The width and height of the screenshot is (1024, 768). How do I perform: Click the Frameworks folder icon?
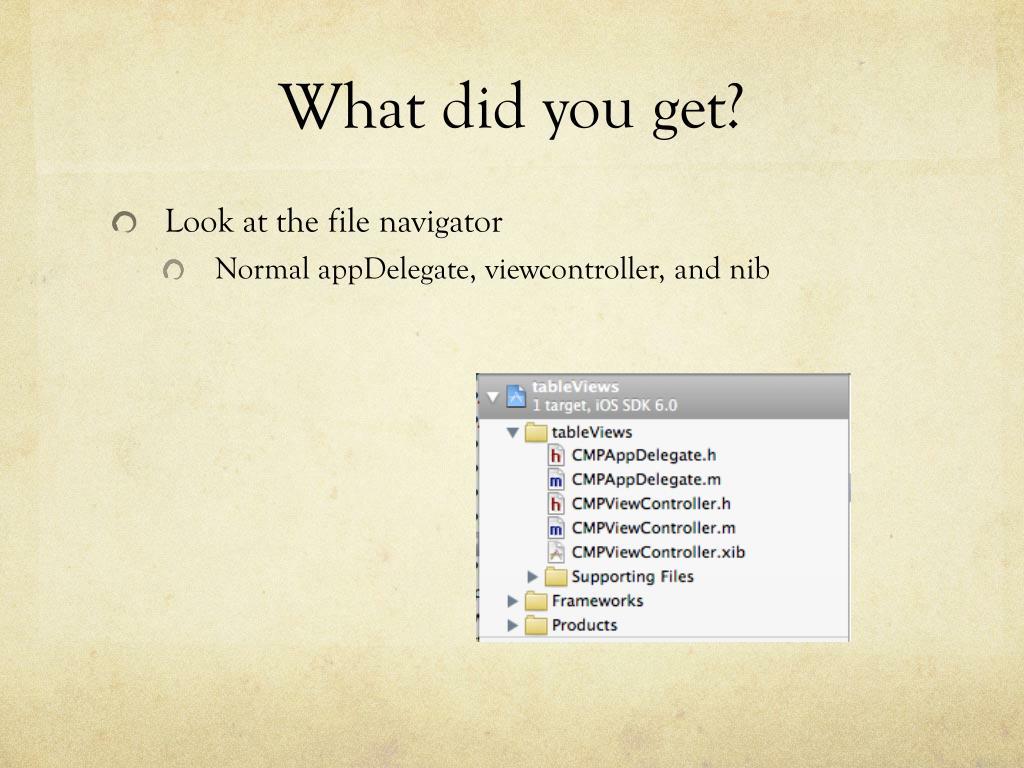[x=536, y=601]
